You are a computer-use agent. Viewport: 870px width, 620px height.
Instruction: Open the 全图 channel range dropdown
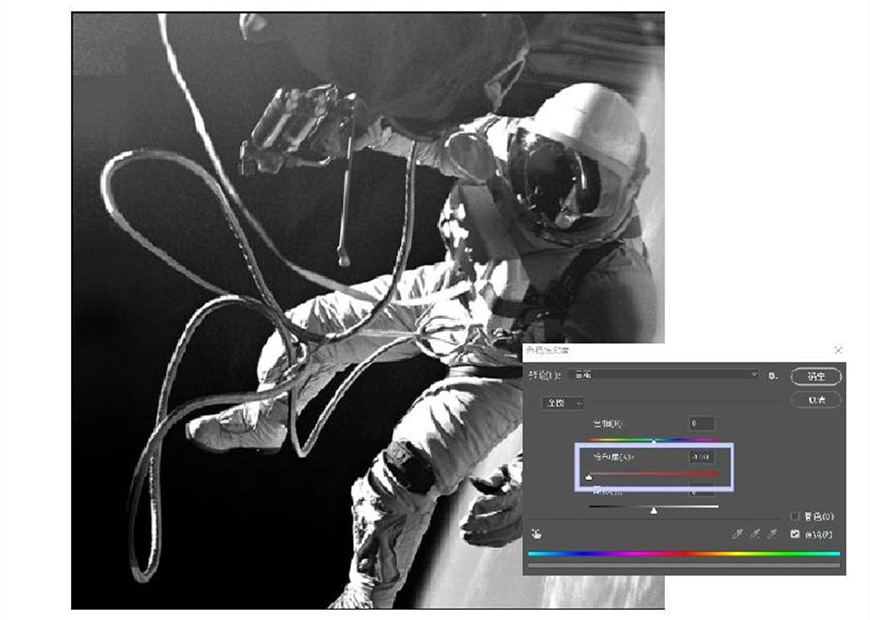coord(562,403)
